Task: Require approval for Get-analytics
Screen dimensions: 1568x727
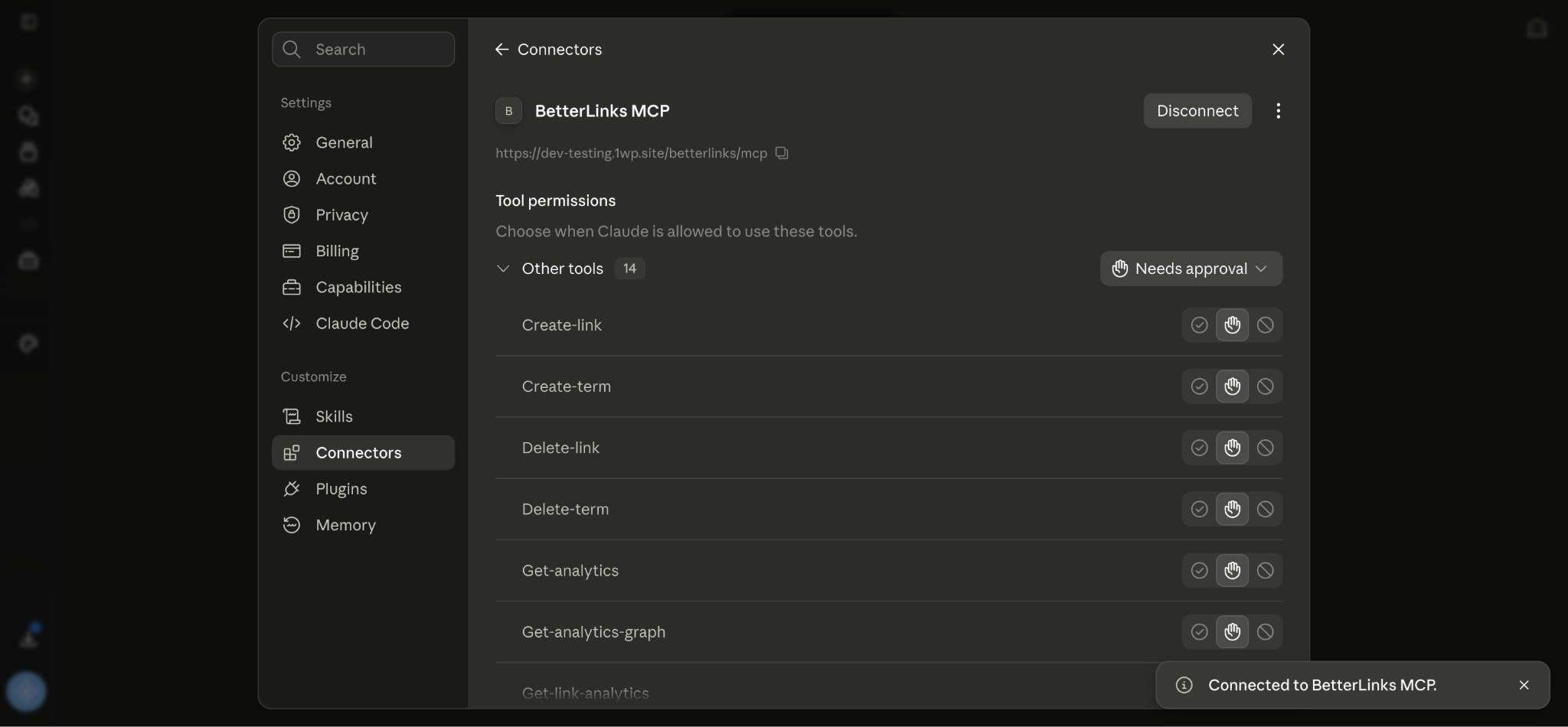Action: pyautogui.click(x=1232, y=570)
